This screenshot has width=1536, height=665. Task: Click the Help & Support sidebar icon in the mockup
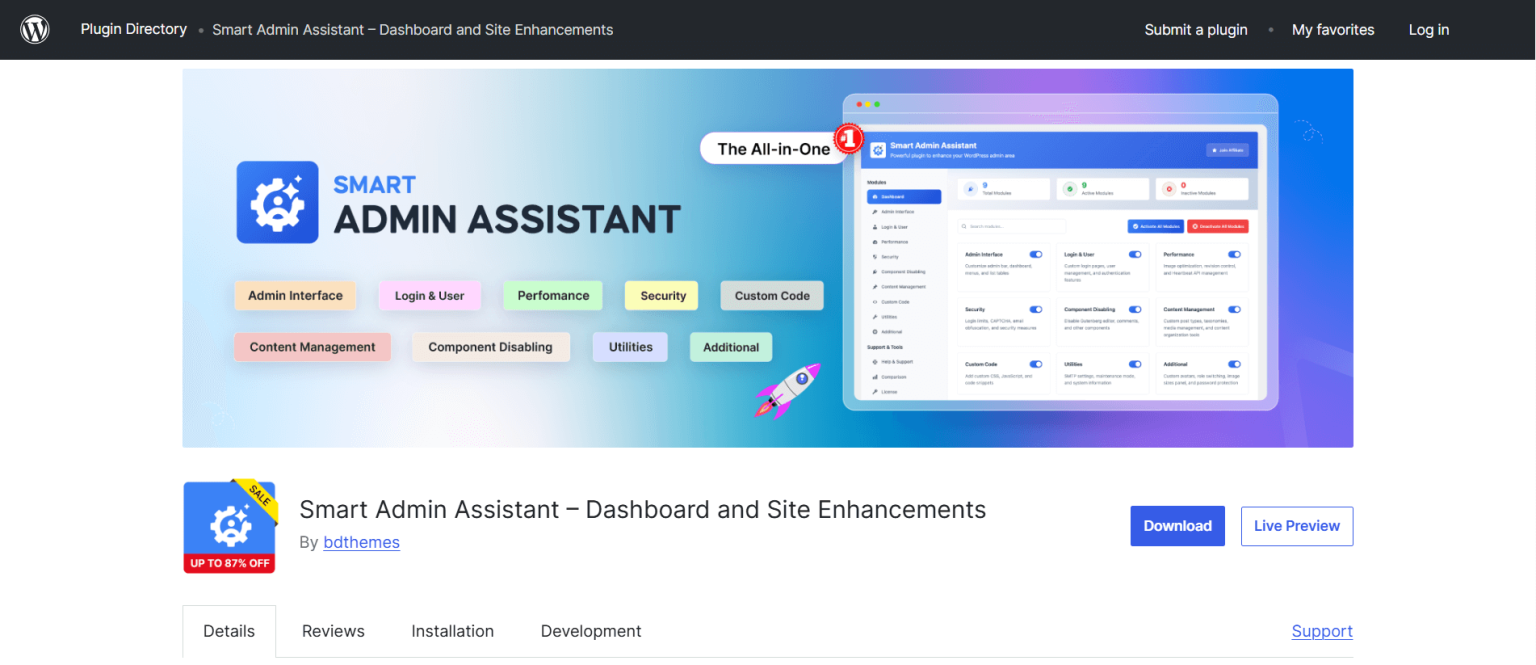click(875, 362)
